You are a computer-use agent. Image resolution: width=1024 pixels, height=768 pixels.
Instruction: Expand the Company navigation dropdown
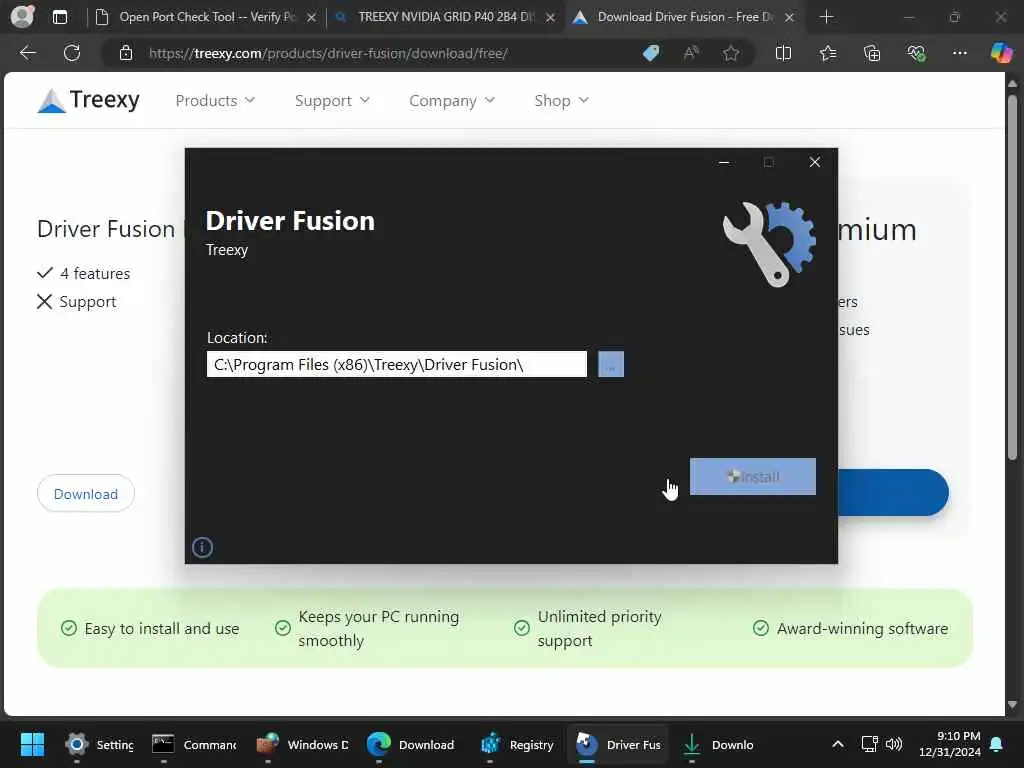[x=452, y=101]
